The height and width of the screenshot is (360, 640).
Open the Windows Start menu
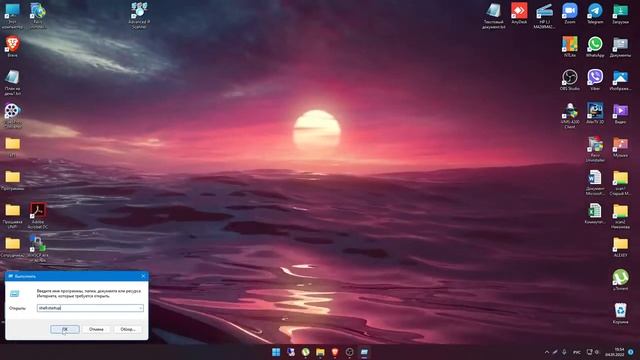[x=276, y=352]
